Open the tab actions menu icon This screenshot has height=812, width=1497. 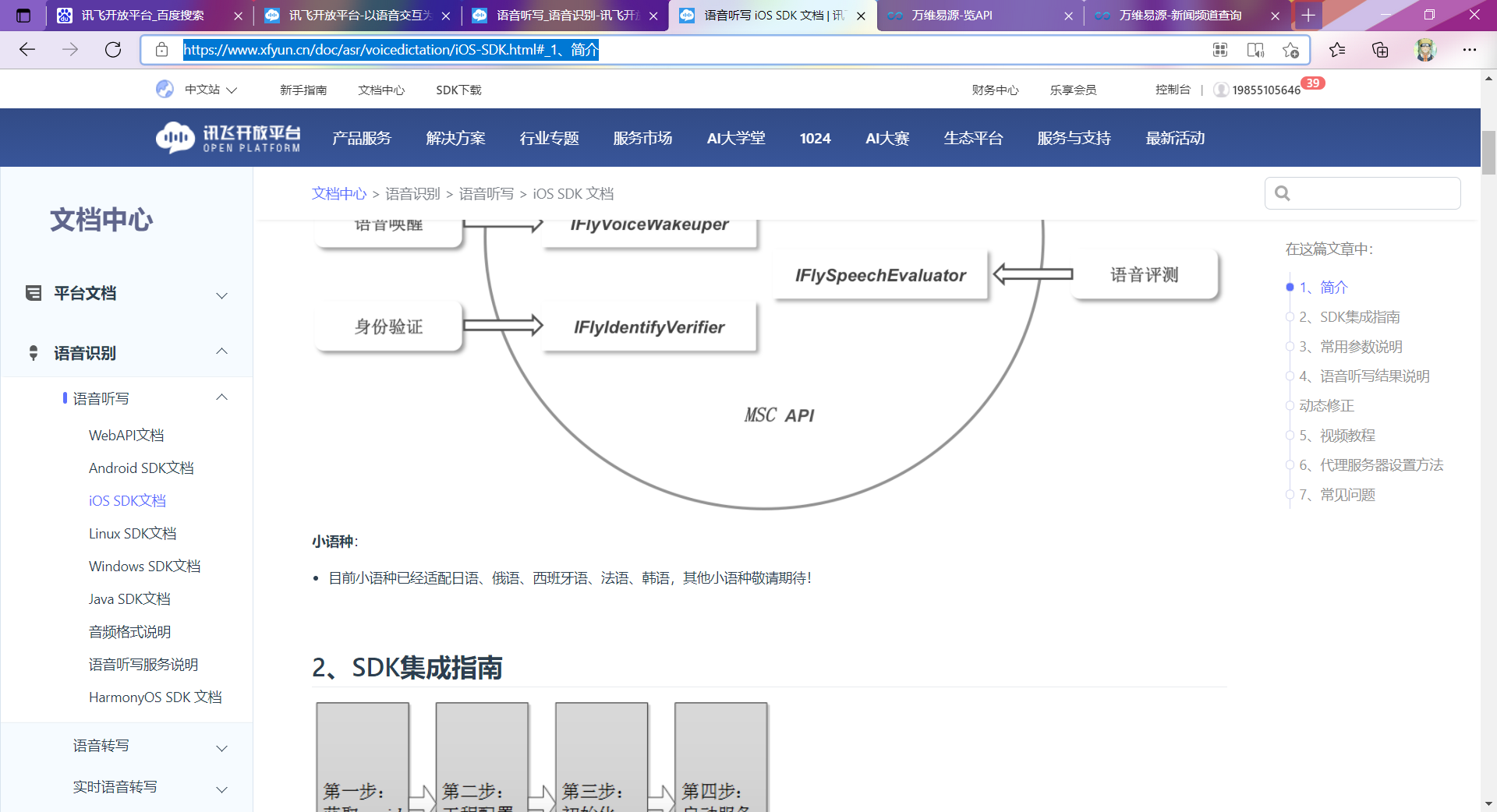(23, 15)
